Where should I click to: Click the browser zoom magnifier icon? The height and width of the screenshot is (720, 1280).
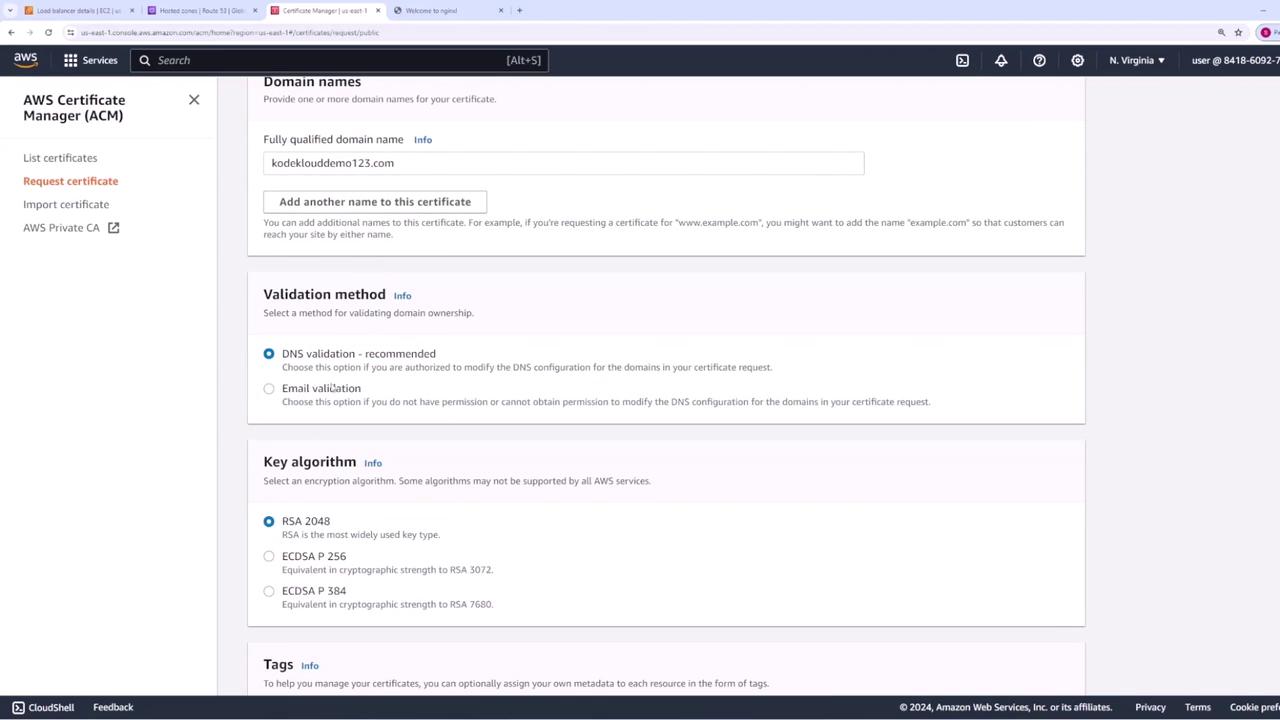click(x=1221, y=32)
